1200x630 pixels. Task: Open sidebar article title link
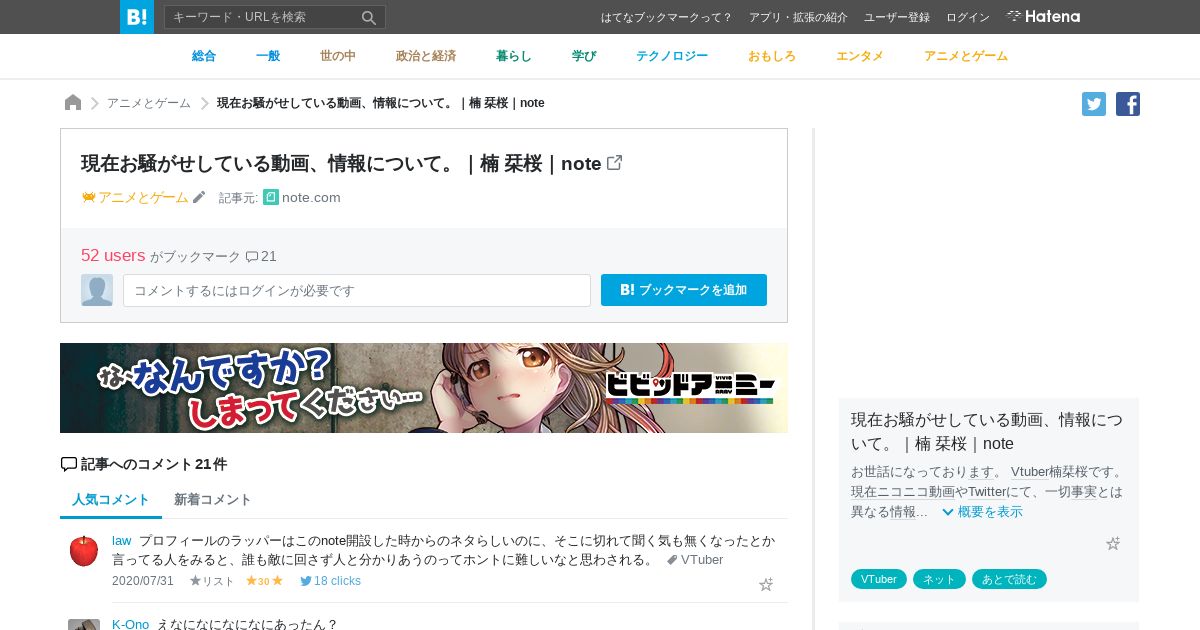(987, 431)
